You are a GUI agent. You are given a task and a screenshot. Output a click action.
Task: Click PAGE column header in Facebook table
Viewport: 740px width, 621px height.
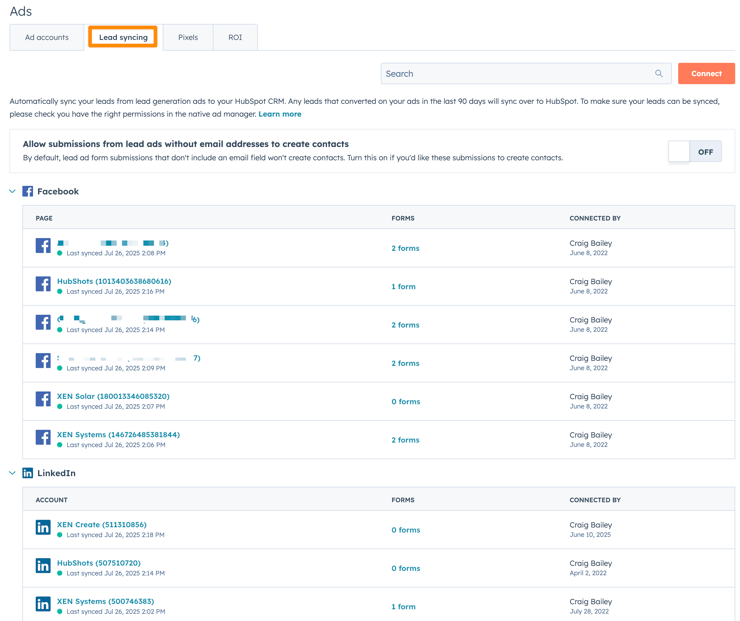tap(44, 218)
